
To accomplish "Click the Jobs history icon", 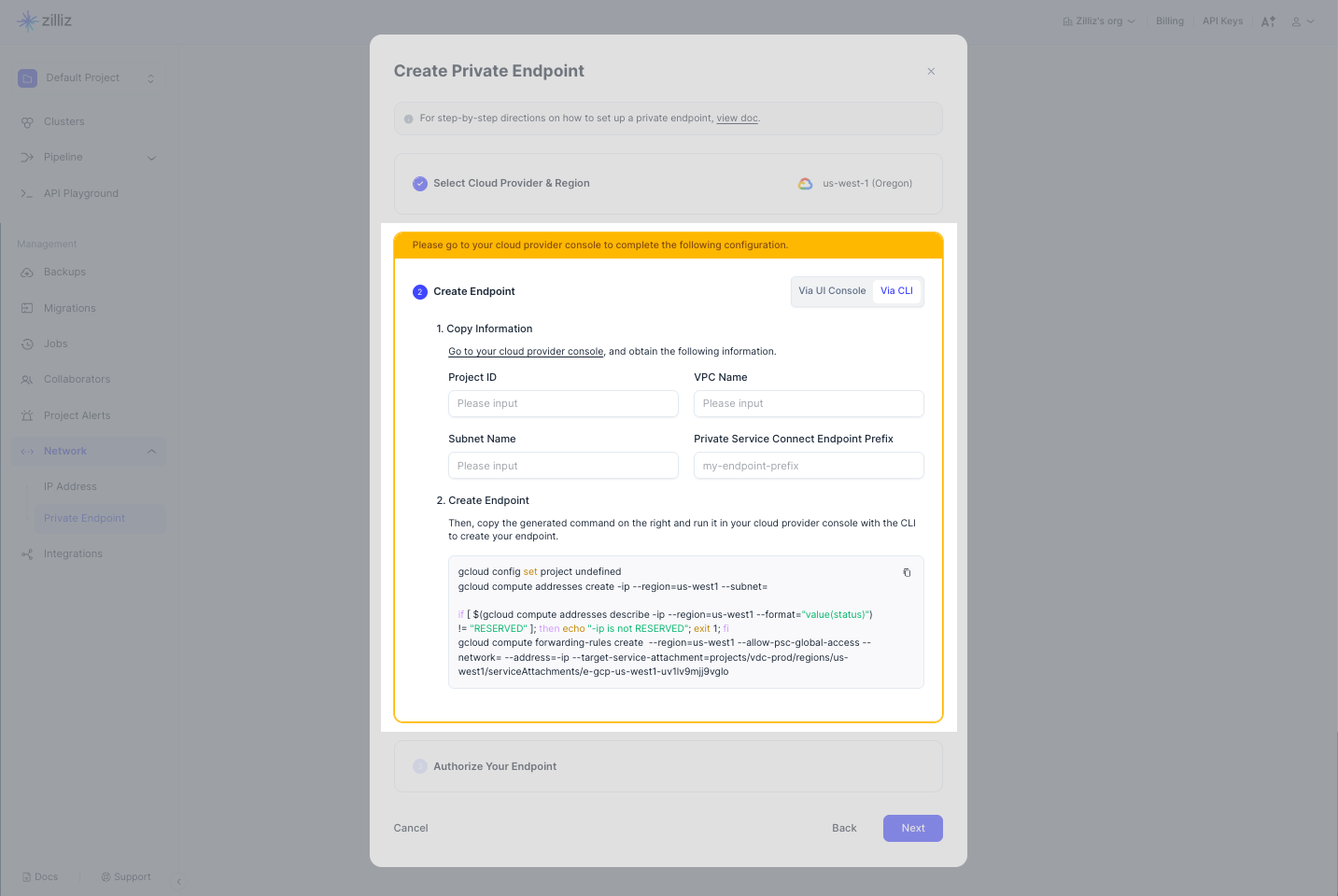I will tap(27, 344).
